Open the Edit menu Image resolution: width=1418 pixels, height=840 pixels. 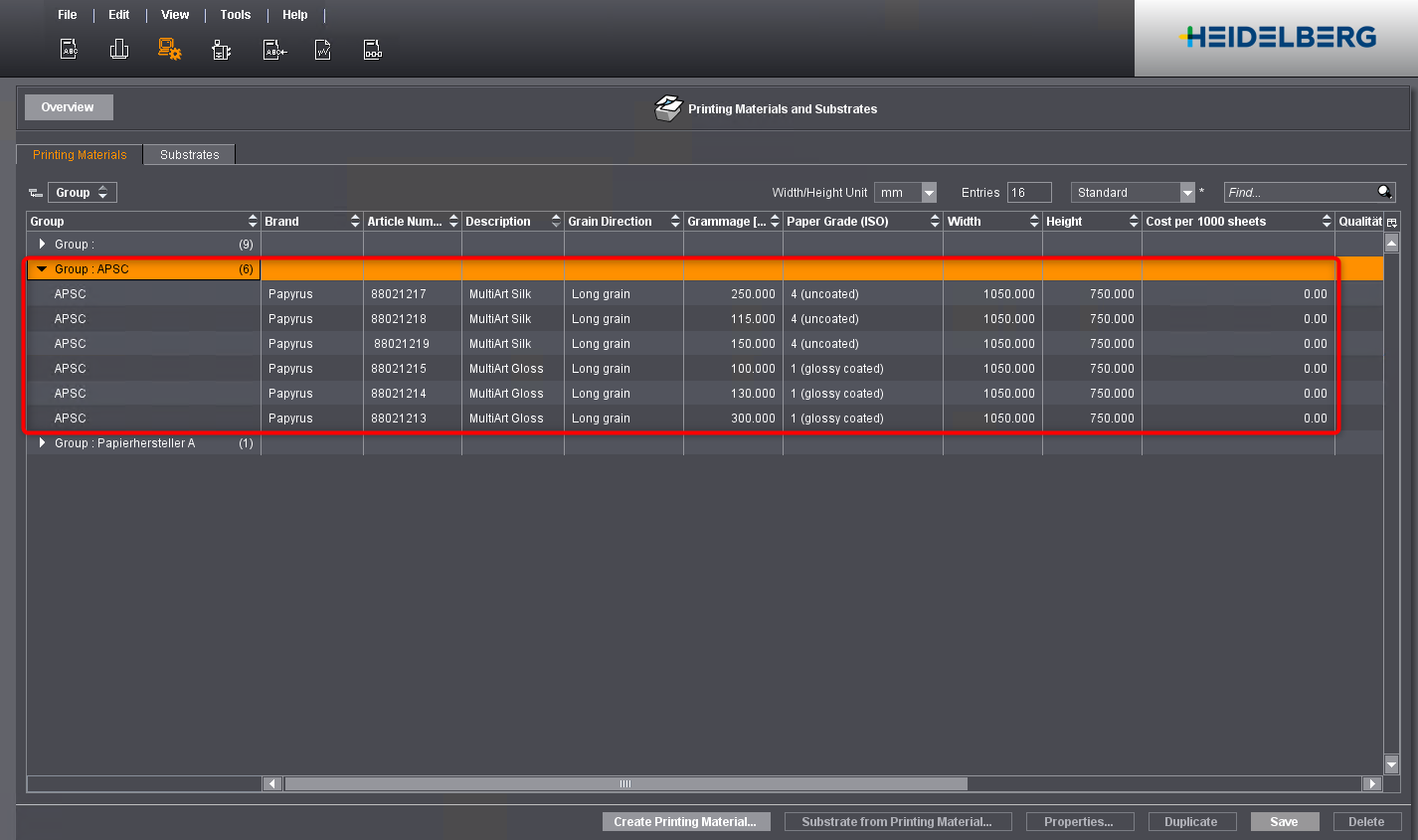point(119,15)
